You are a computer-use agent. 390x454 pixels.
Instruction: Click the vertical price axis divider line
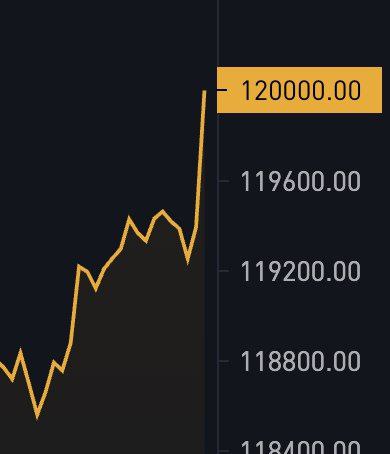tap(218, 227)
